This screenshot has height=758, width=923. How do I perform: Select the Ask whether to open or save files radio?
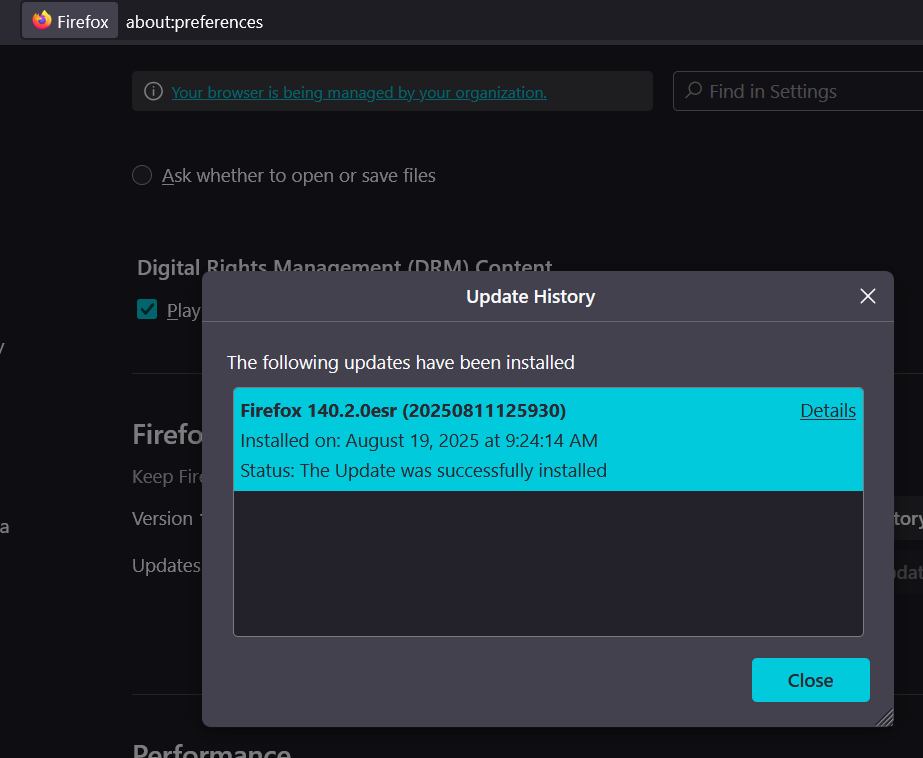point(142,176)
